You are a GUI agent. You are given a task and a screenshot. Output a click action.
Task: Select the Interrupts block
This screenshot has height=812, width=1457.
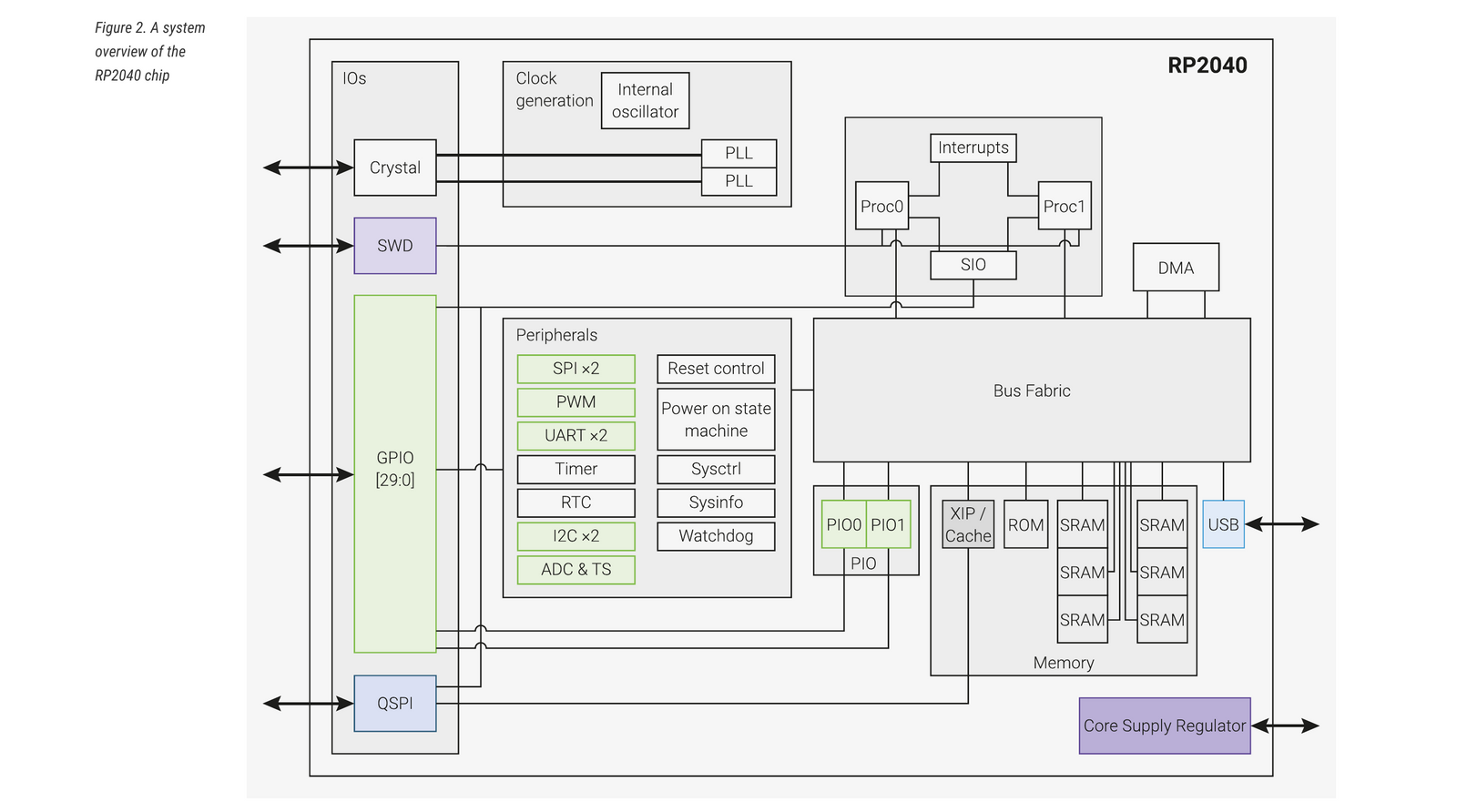point(973,147)
